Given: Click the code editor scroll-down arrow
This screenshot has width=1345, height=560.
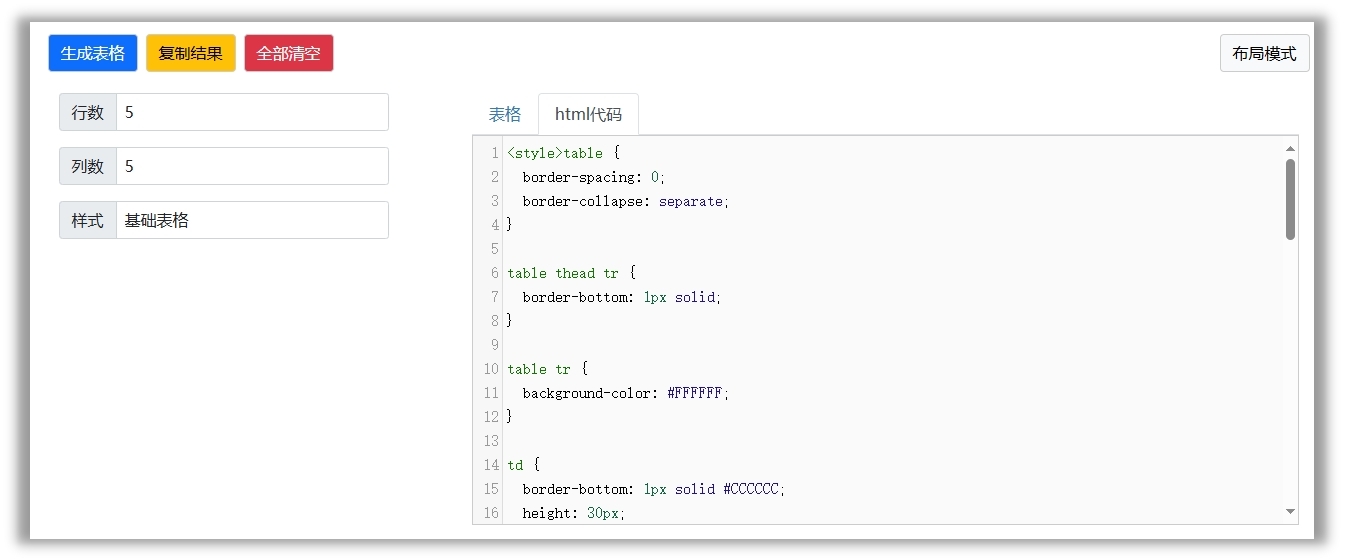Looking at the screenshot, I should coord(1290,512).
